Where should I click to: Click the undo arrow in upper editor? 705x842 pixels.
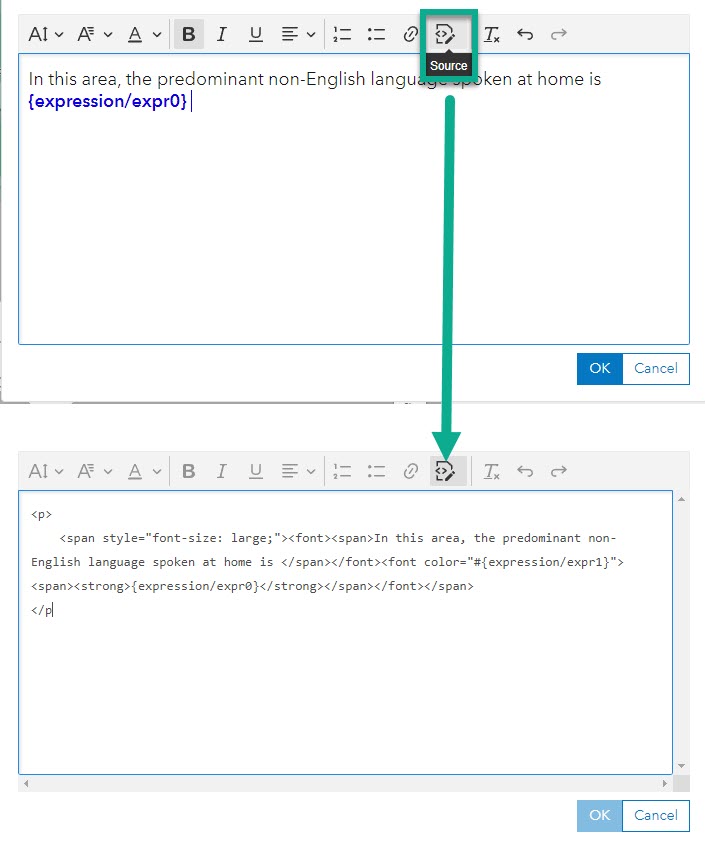point(525,34)
